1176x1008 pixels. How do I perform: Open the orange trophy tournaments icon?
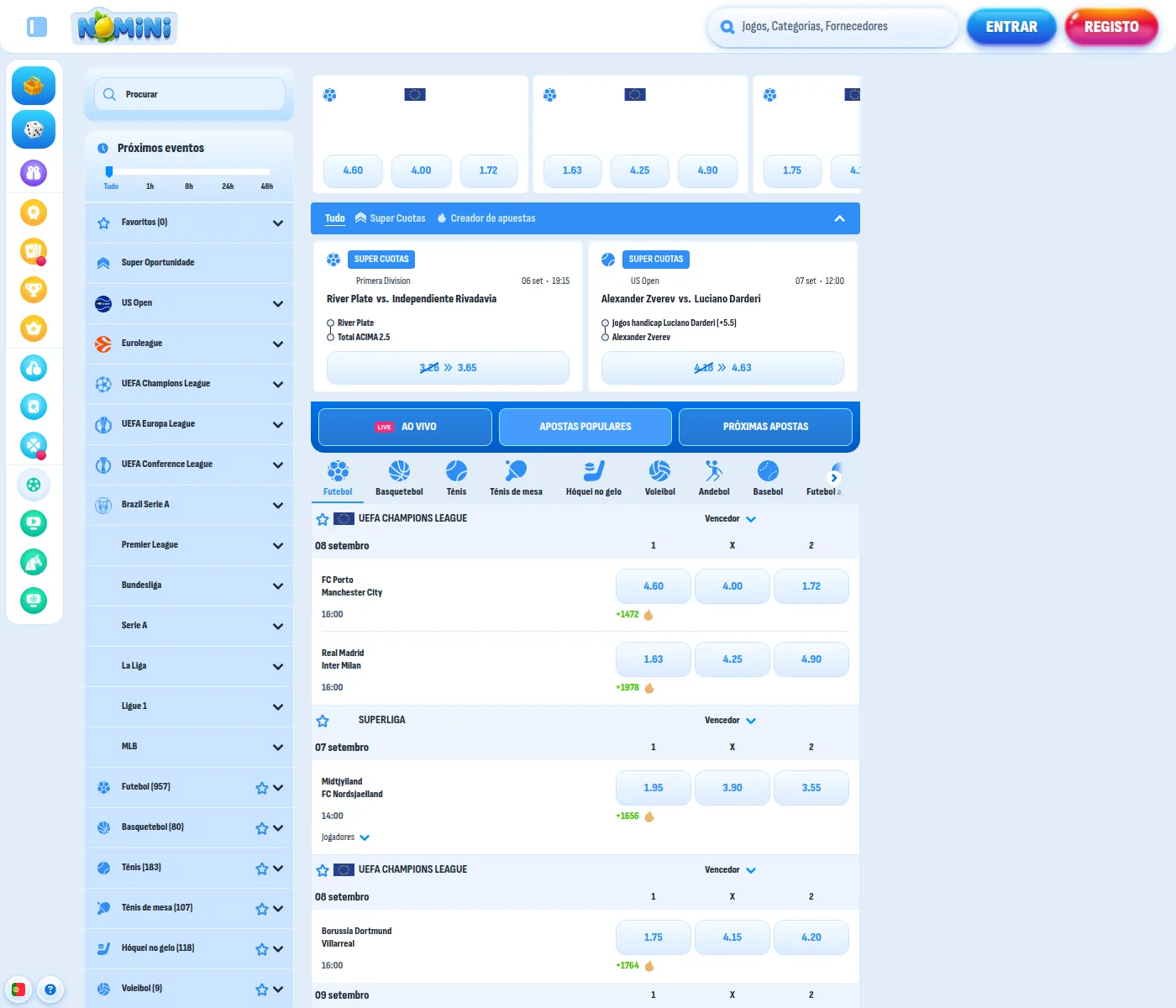coord(34,290)
